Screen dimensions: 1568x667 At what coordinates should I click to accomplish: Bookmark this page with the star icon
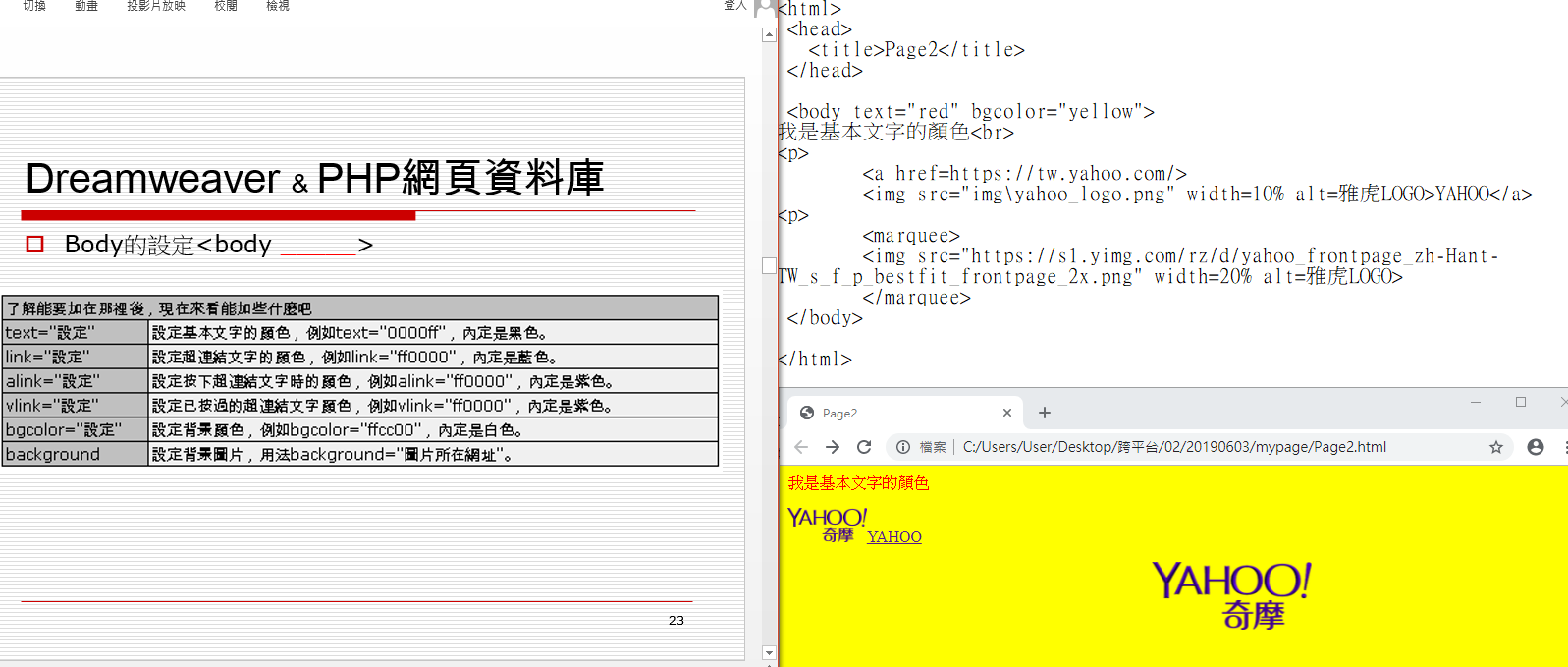coord(1496,447)
